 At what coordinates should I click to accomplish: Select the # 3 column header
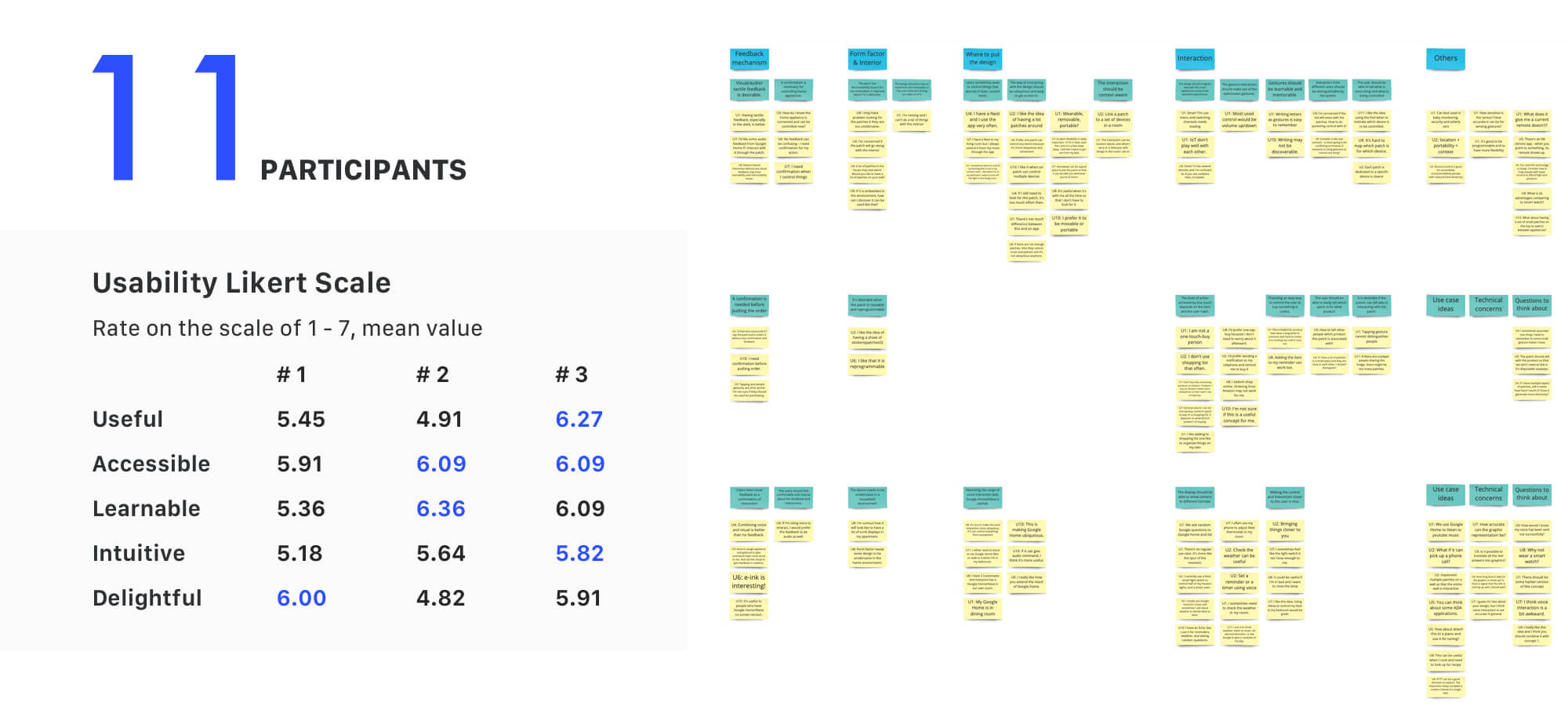pos(571,375)
